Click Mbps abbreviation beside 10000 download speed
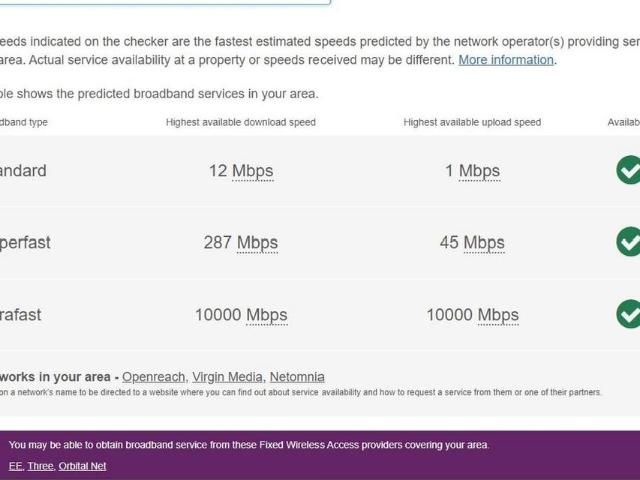The width and height of the screenshot is (640, 480). point(266,315)
